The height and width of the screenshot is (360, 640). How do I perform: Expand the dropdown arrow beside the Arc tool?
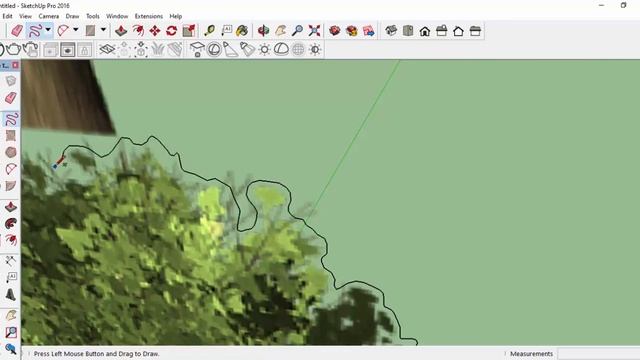[76, 30]
